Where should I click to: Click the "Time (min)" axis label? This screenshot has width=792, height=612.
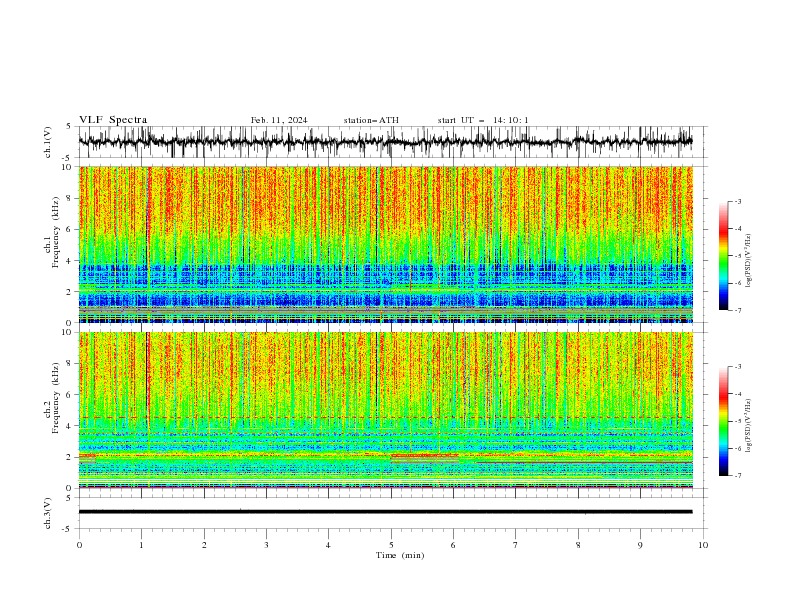400,555
